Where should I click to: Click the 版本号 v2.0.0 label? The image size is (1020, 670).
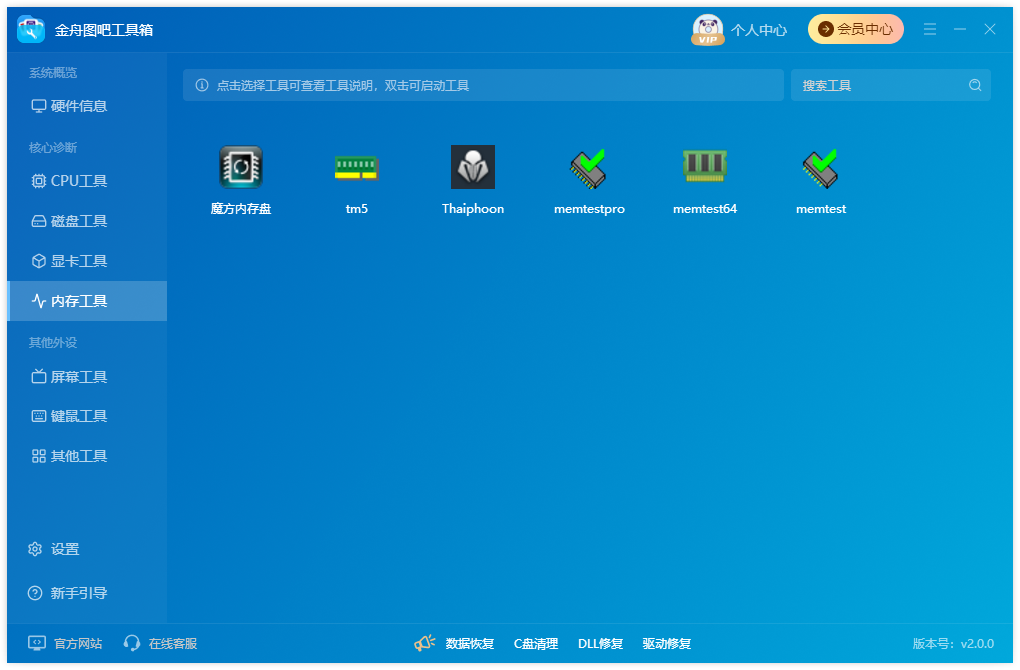tap(953, 643)
